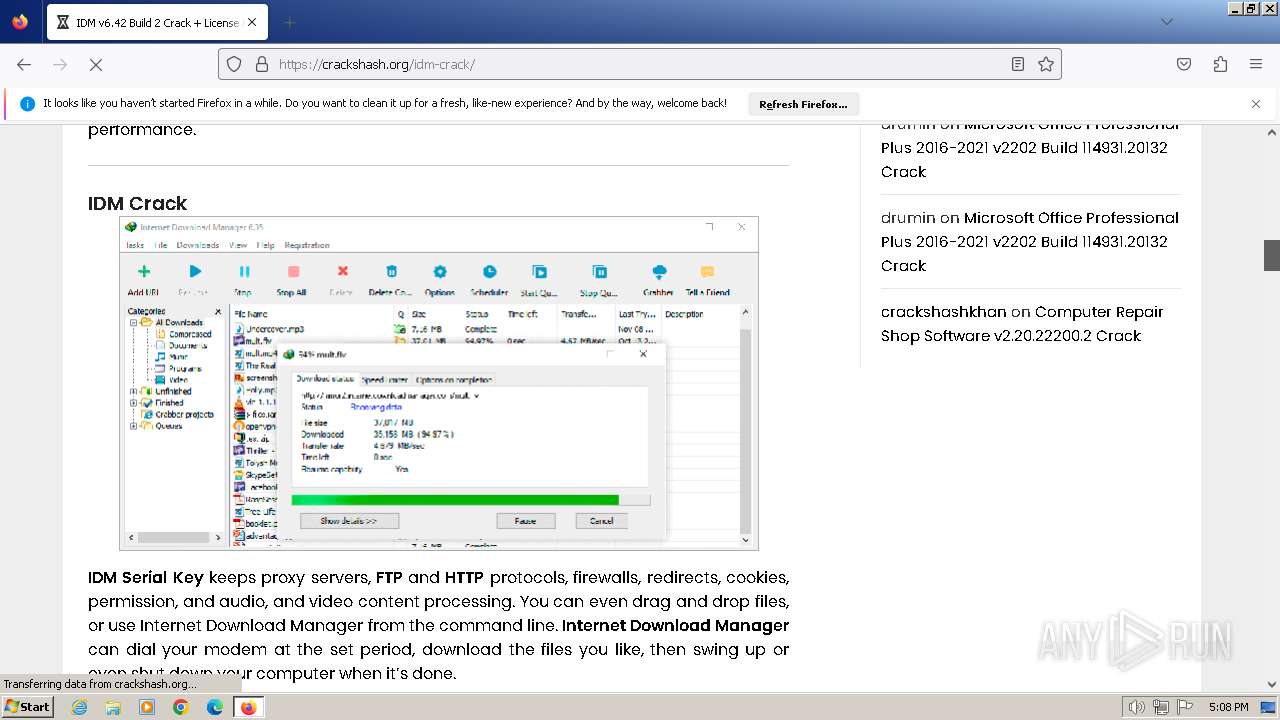Click first drumin commenter name
The image size is (1280, 720).
[908, 125]
